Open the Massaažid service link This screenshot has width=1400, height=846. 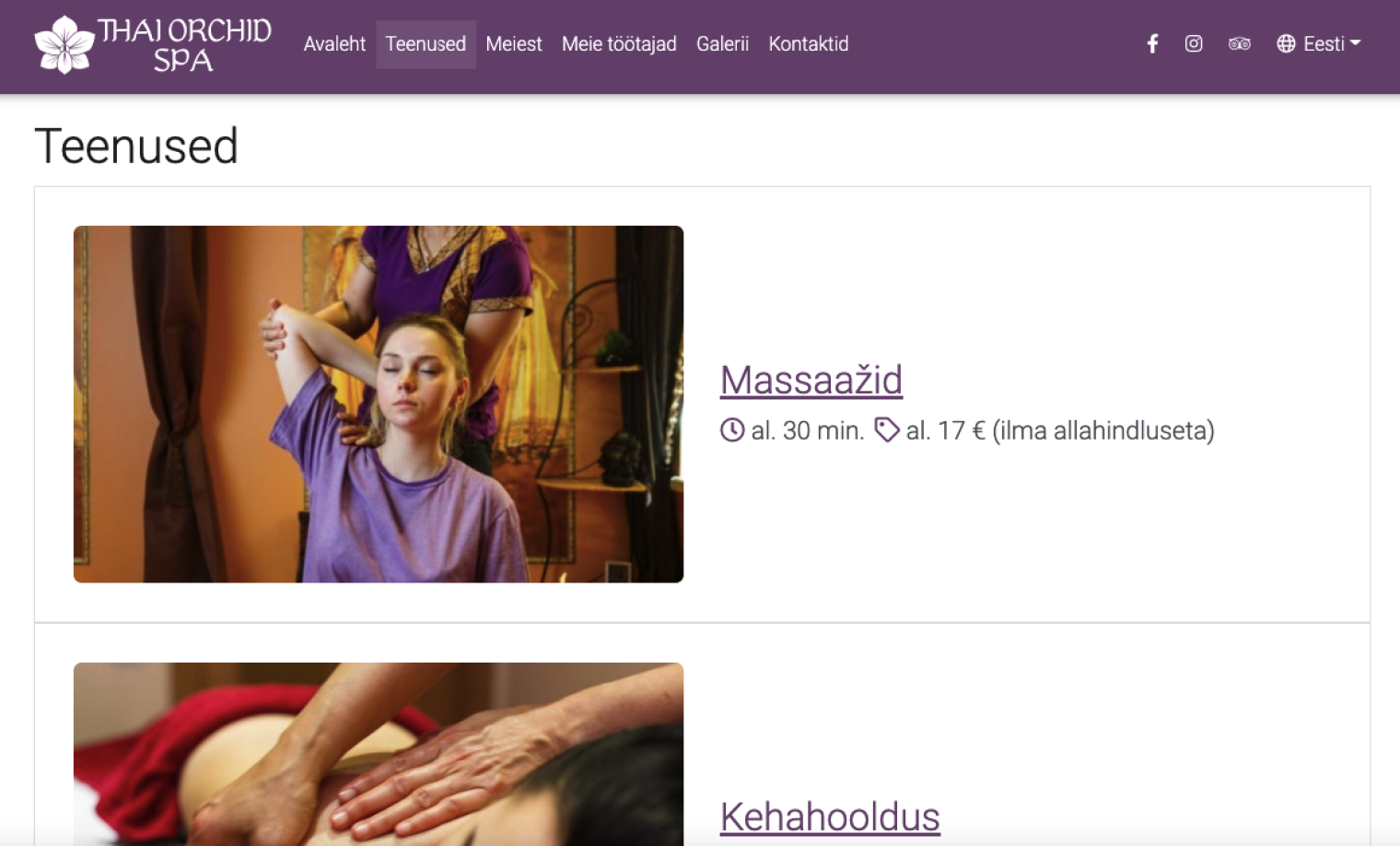[811, 380]
